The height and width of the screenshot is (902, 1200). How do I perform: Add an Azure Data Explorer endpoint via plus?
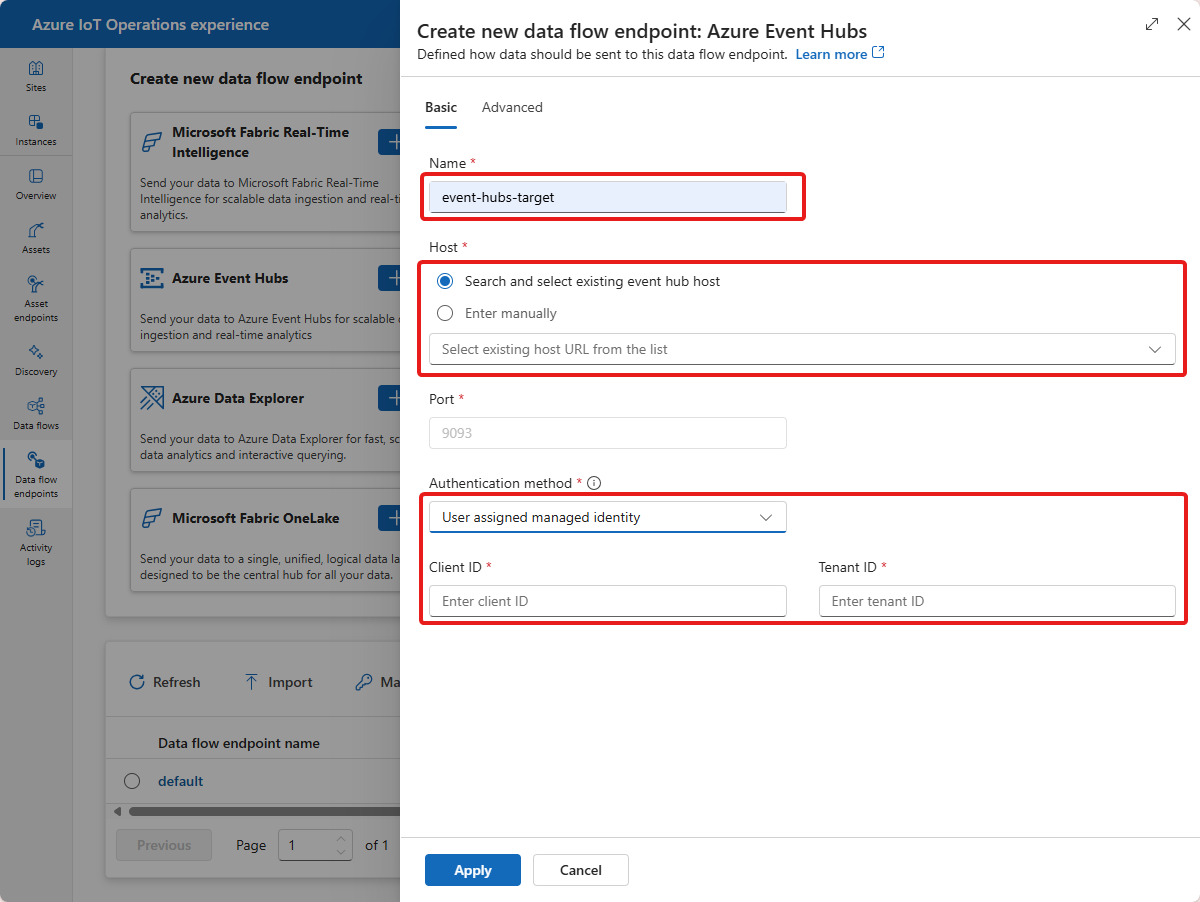point(390,398)
